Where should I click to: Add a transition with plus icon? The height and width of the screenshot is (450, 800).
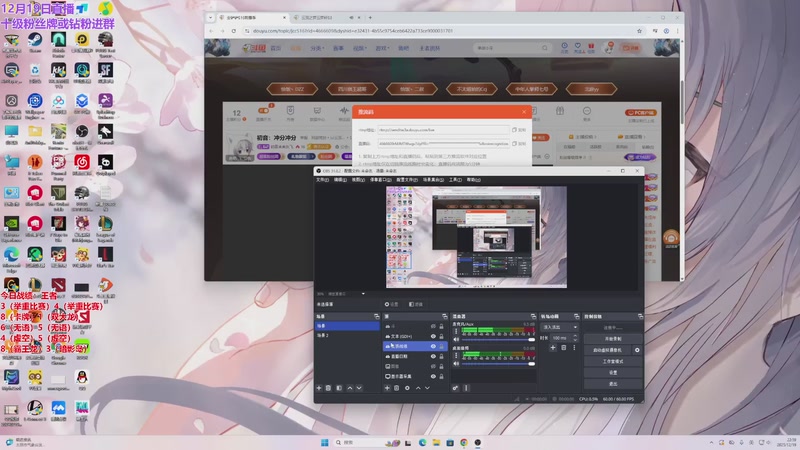click(x=553, y=348)
